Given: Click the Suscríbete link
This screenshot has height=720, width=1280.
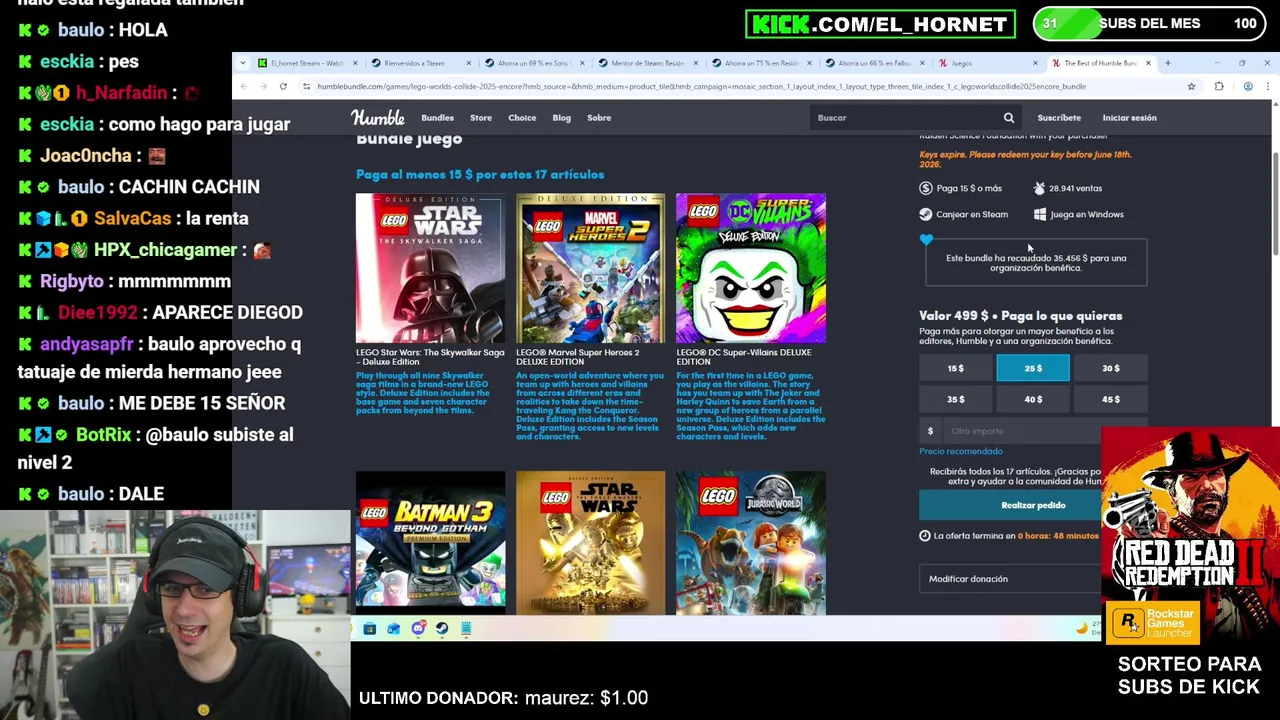Looking at the screenshot, I should [1059, 118].
